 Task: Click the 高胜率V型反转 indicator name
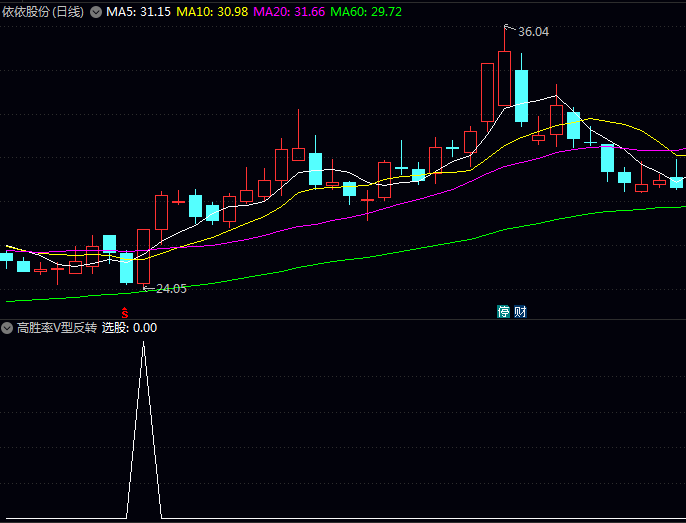tap(56, 328)
